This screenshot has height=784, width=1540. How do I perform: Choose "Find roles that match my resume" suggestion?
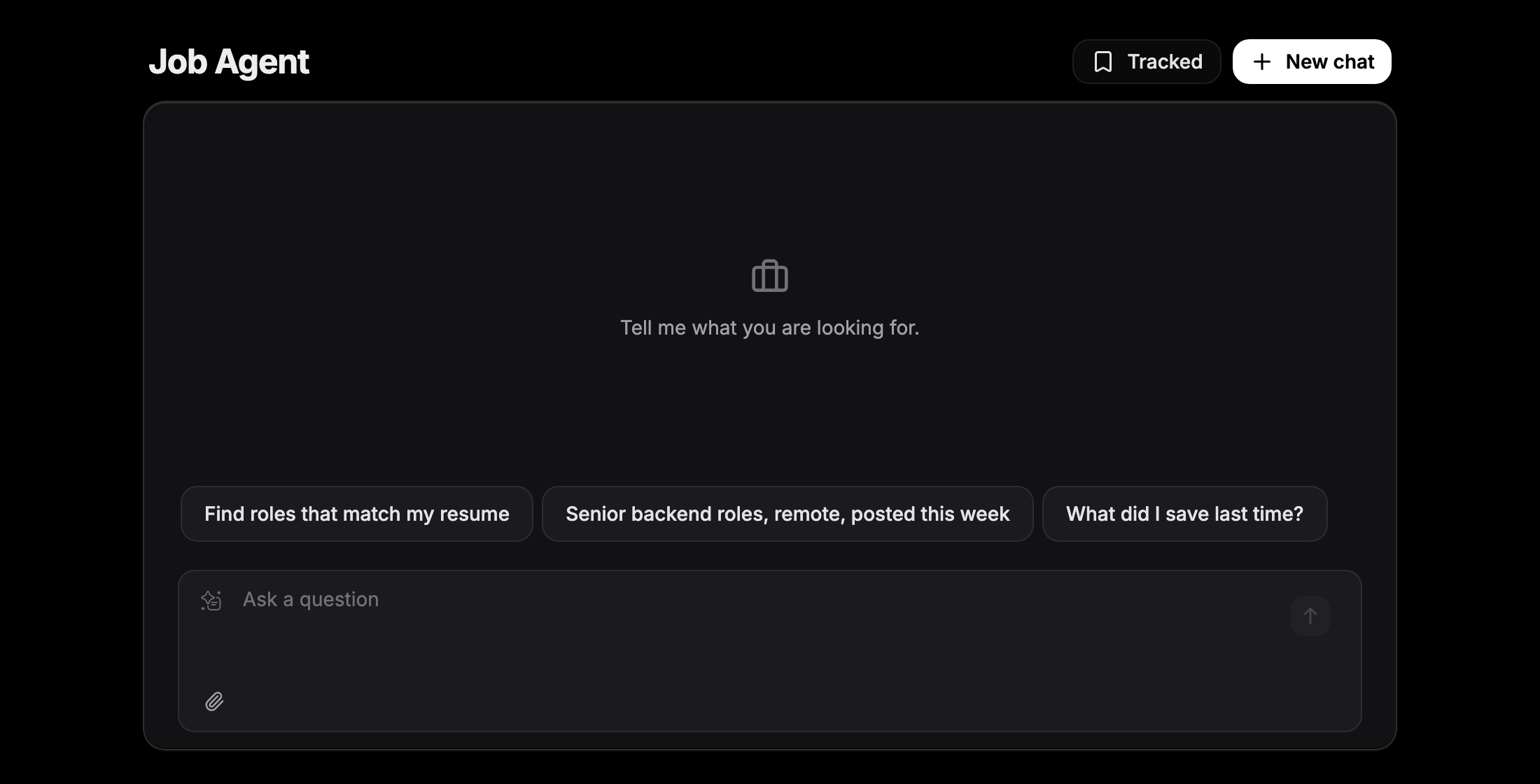(x=357, y=514)
